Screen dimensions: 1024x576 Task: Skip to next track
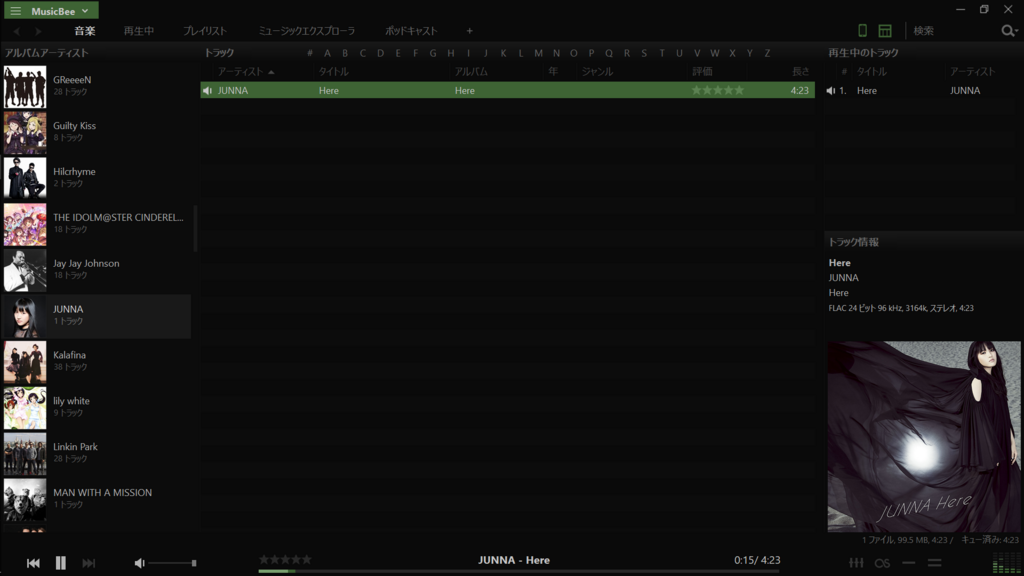[89, 563]
